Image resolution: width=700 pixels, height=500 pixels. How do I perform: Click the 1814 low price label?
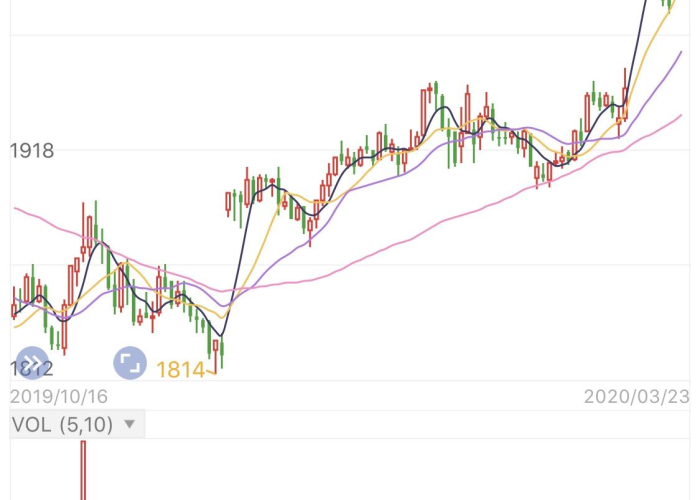pyautogui.click(x=179, y=371)
